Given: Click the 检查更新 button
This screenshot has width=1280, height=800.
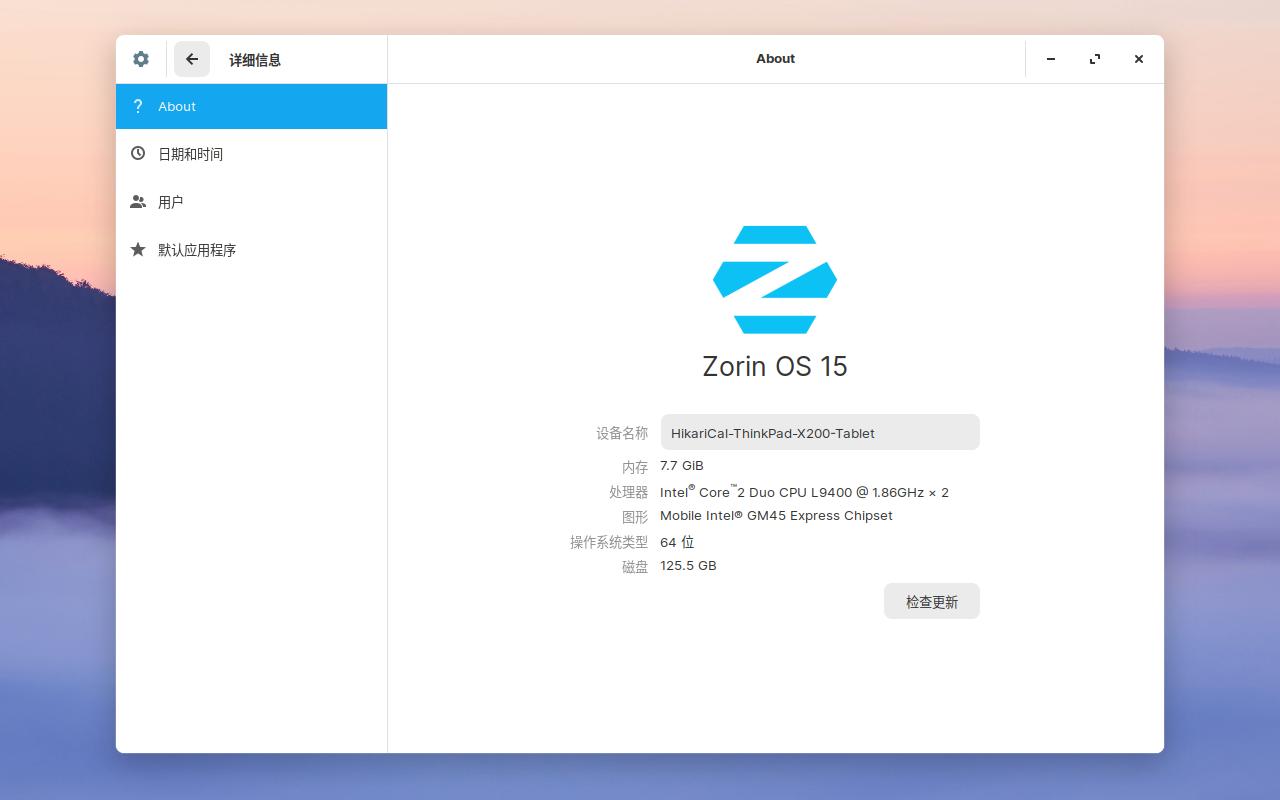Looking at the screenshot, I should [x=931, y=601].
